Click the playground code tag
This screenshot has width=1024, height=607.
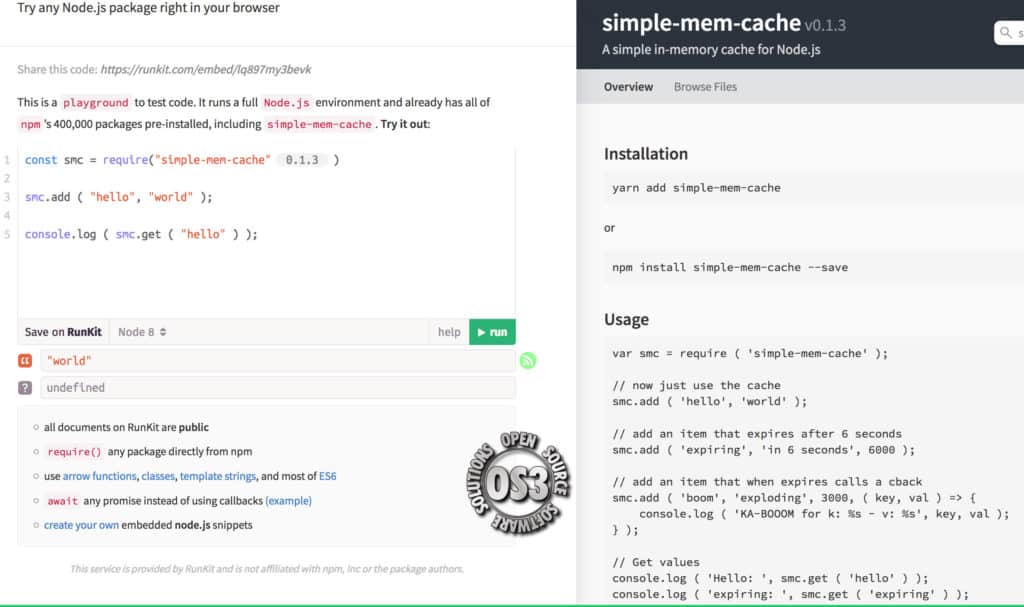click(95, 103)
